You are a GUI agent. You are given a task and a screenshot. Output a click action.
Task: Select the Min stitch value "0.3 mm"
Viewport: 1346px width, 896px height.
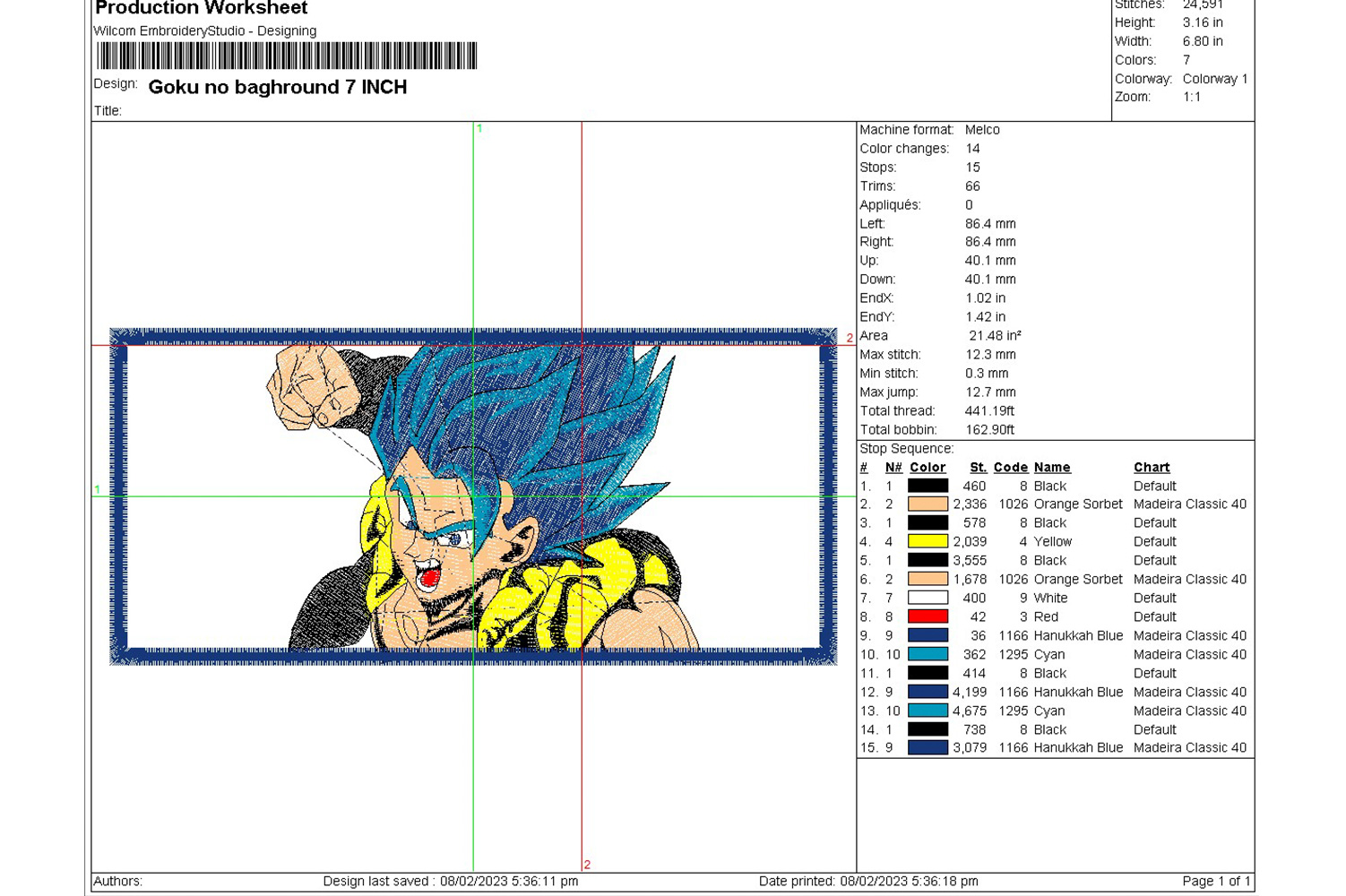(x=987, y=374)
